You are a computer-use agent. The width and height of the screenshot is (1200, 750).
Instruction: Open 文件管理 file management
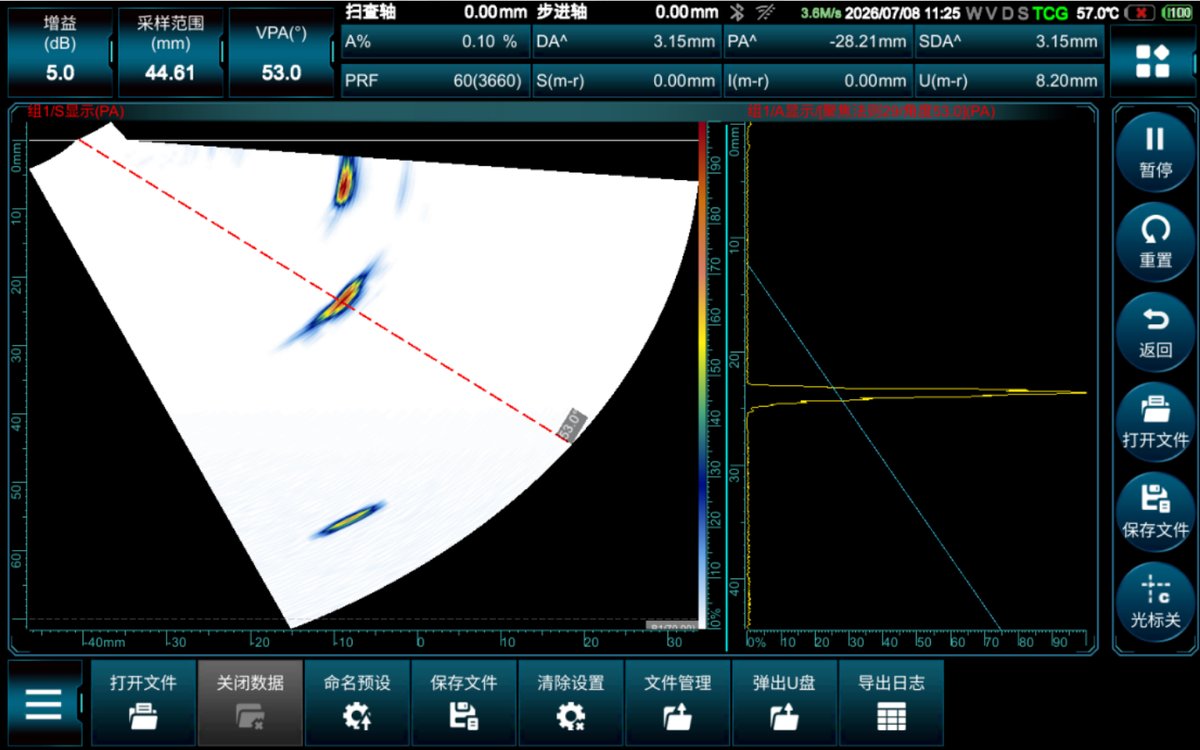pyautogui.click(x=678, y=702)
